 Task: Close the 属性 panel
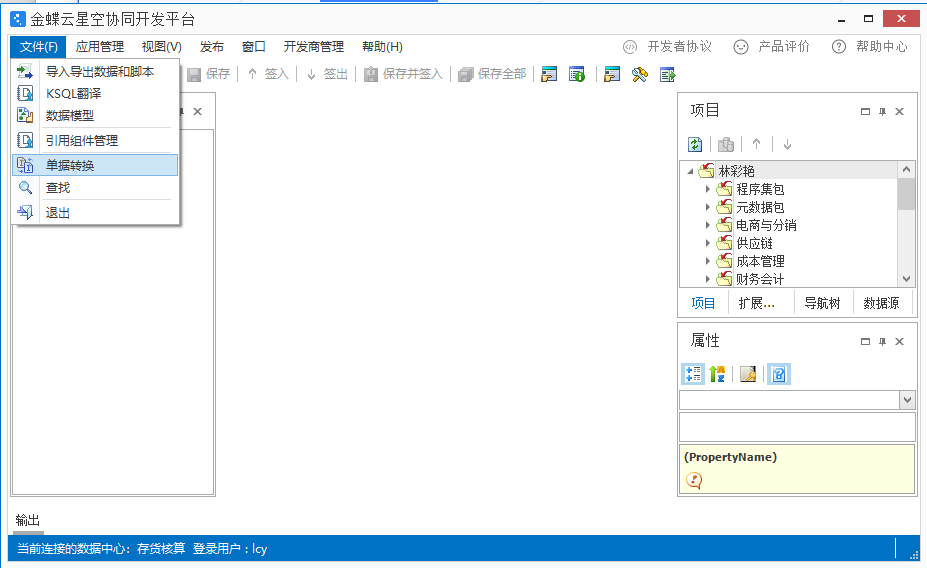point(900,341)
